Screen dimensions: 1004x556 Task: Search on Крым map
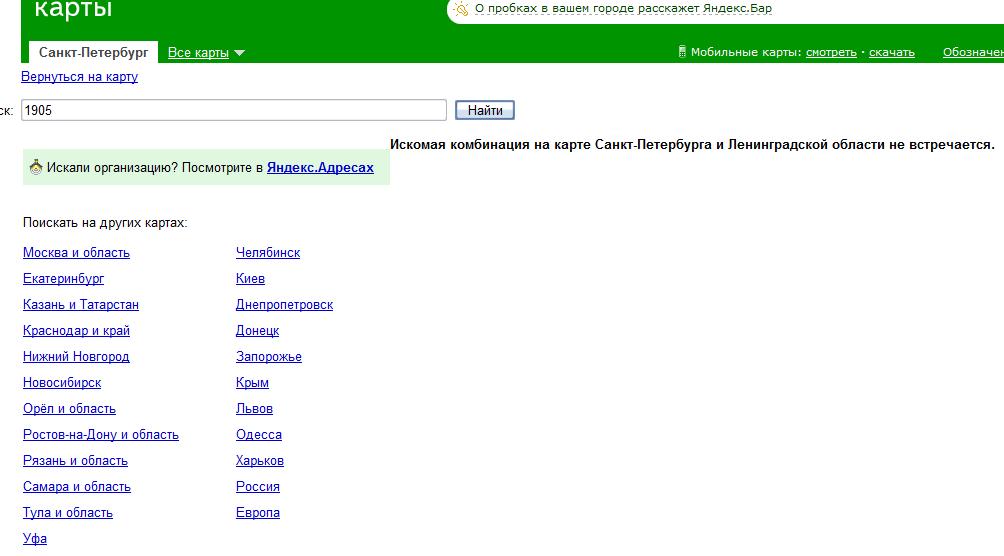[252, 383]
